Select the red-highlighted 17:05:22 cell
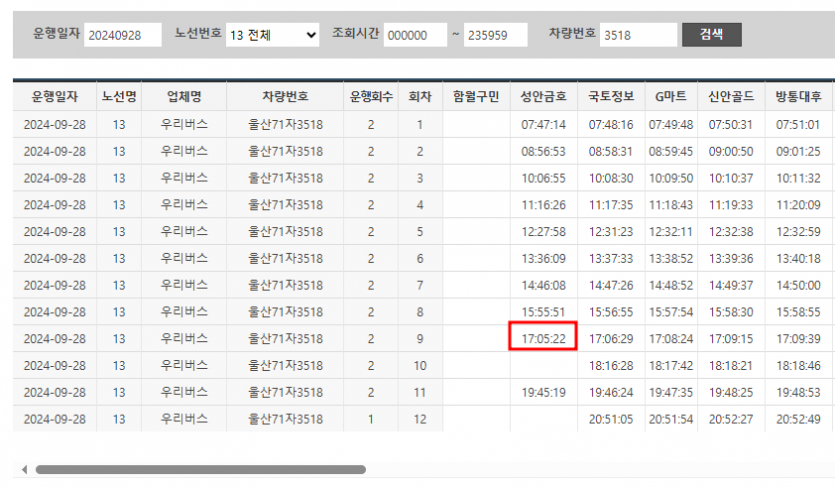835x487 pixels. (x=543, y=339)
